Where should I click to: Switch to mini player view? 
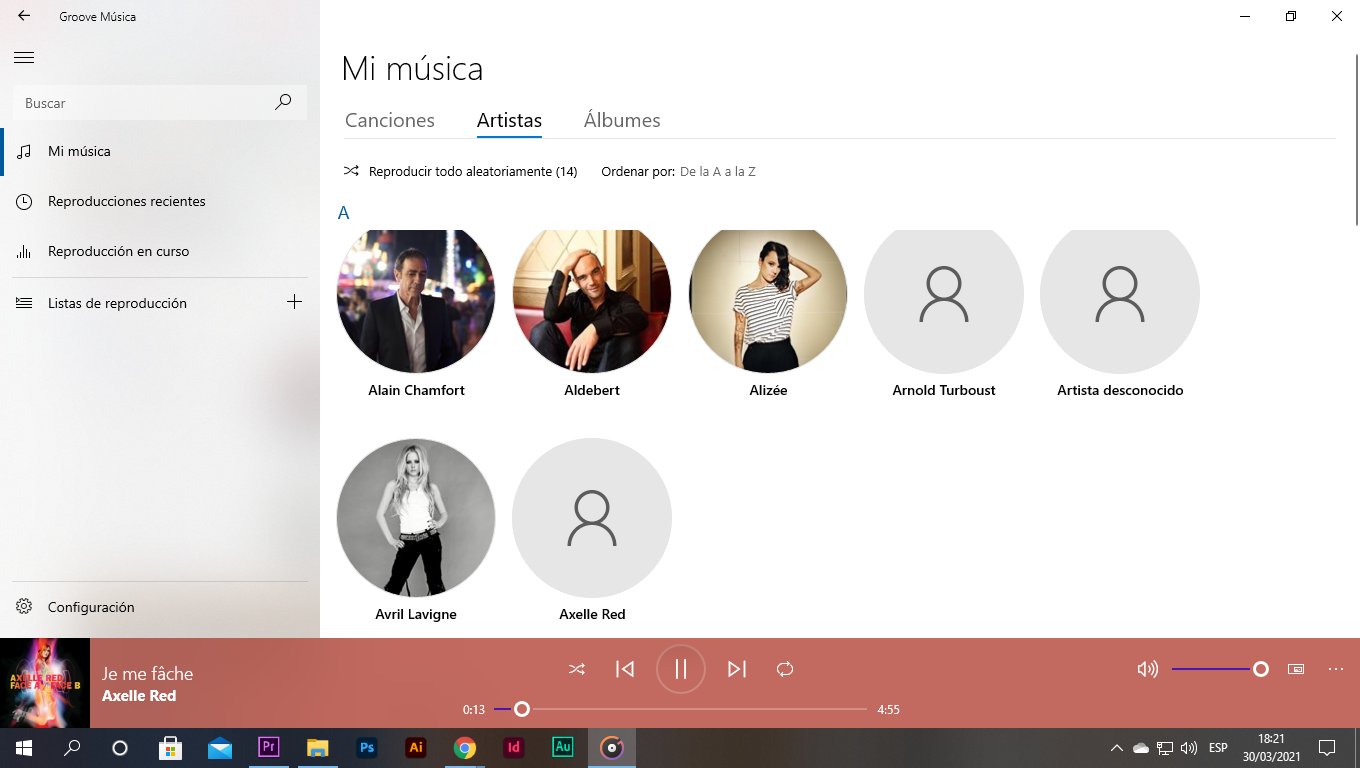click(1296, 669)
